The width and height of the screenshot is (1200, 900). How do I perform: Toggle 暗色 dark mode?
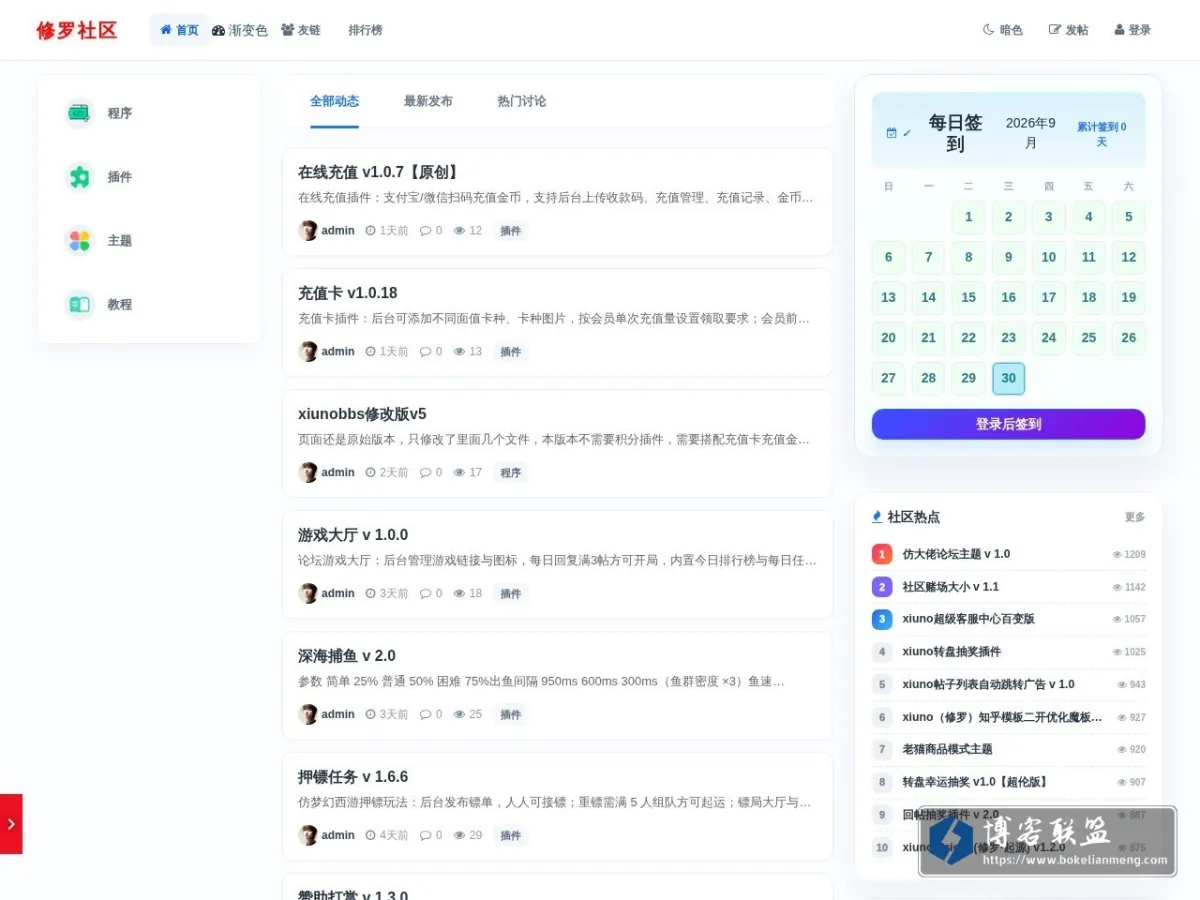[x=1003, y=30]
